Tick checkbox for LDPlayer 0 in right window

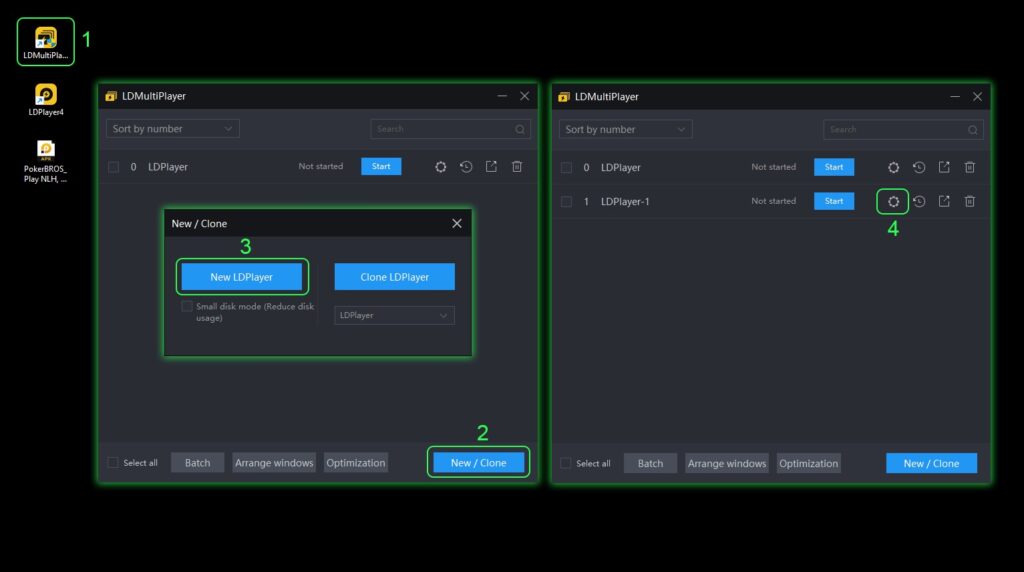(x=566, y=168)
